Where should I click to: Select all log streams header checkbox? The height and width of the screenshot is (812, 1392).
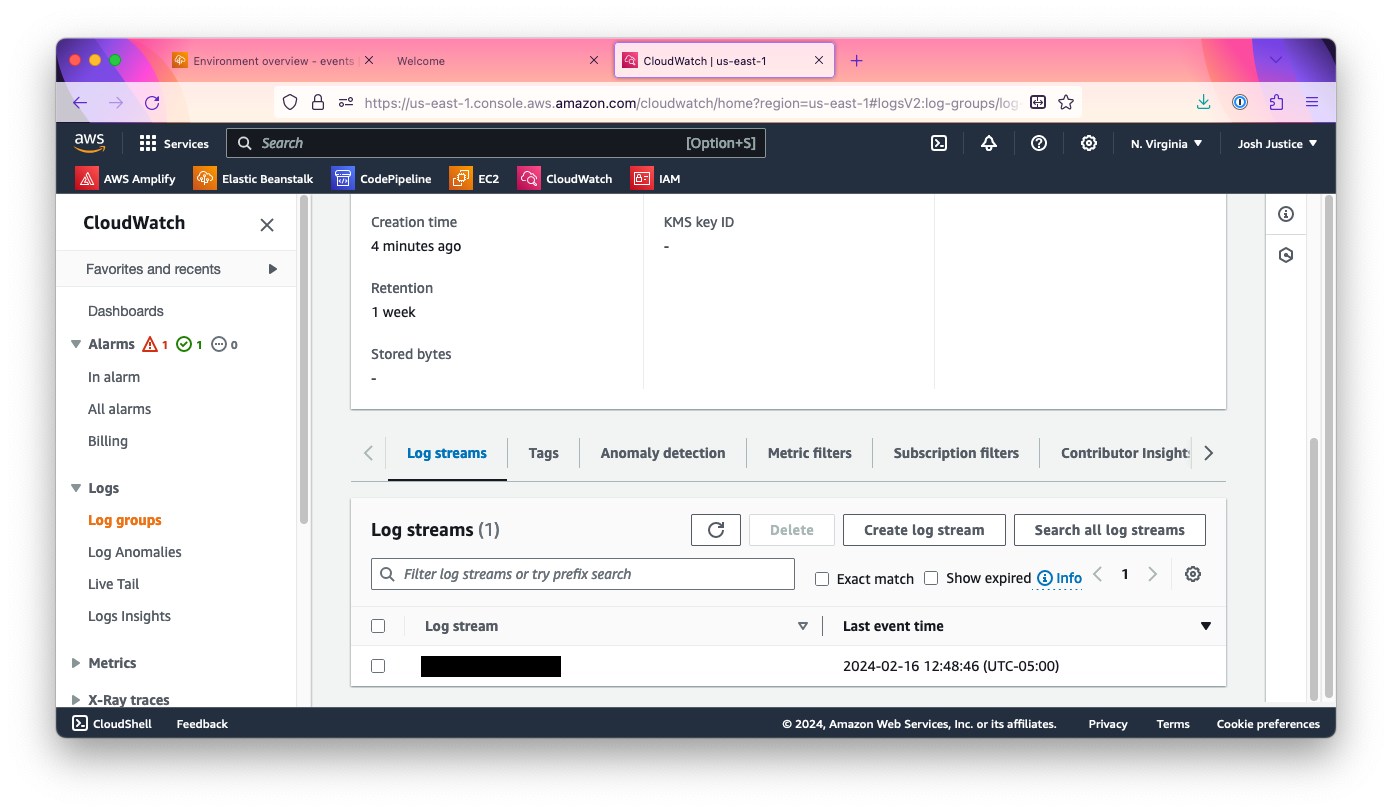(378, 626)
